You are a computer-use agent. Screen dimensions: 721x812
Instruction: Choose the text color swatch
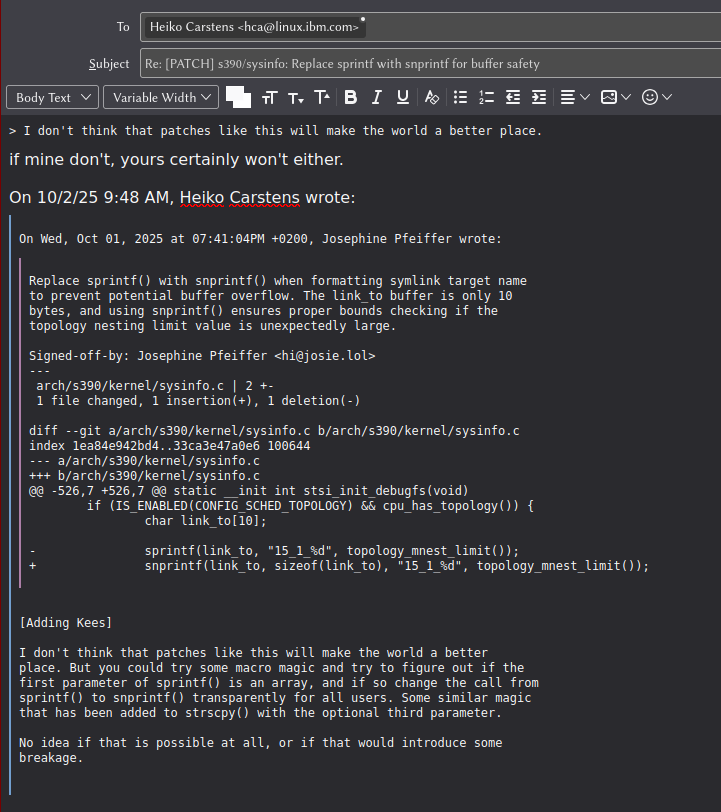(x=236, y=95)
